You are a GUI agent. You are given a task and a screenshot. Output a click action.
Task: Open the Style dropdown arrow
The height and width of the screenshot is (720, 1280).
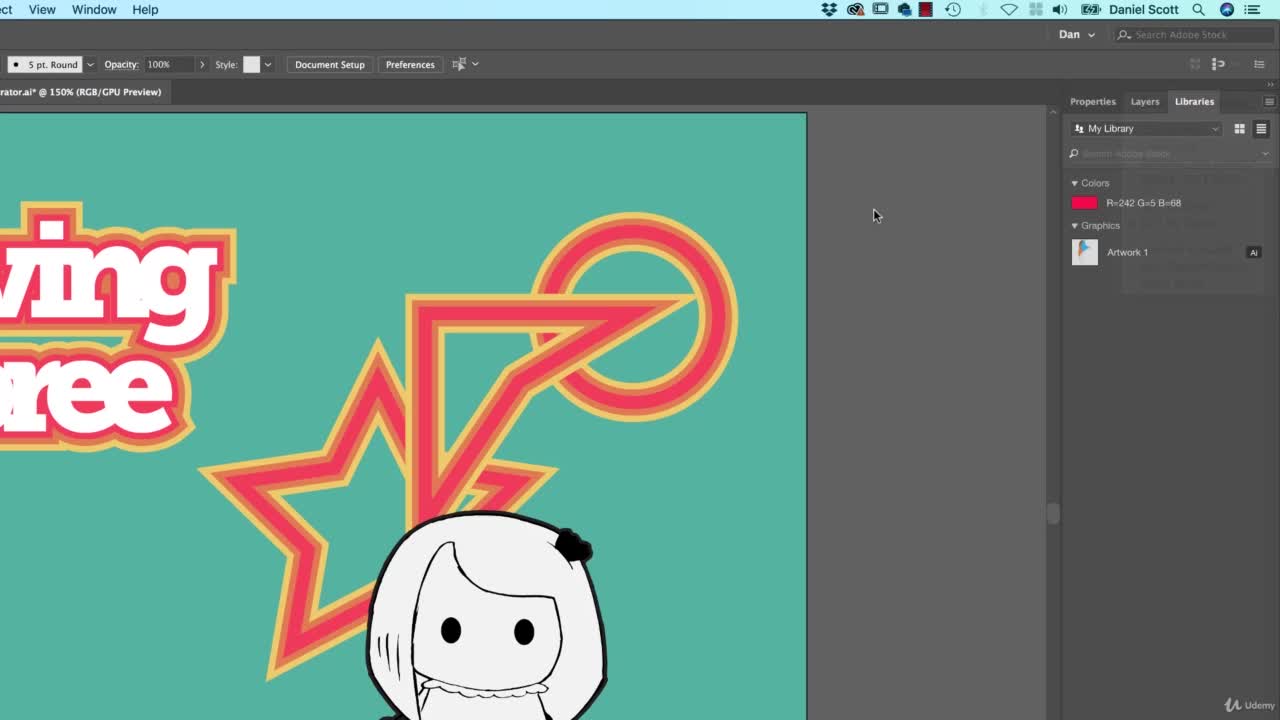pos(268,65)
